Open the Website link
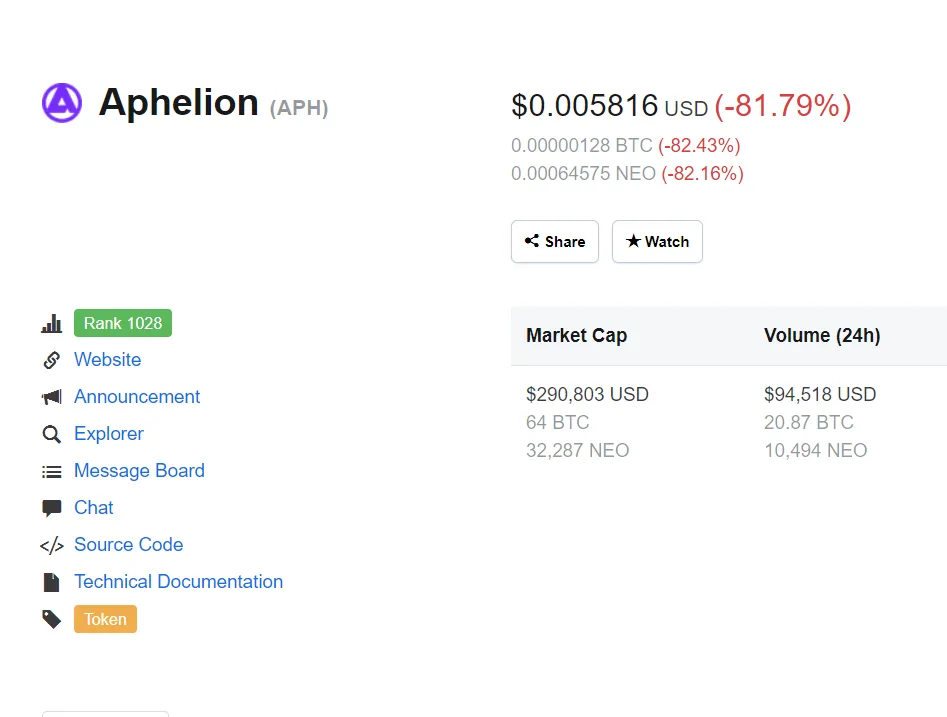Image resolution: width=947 pixels, height=717 pixels. [108, 359]
